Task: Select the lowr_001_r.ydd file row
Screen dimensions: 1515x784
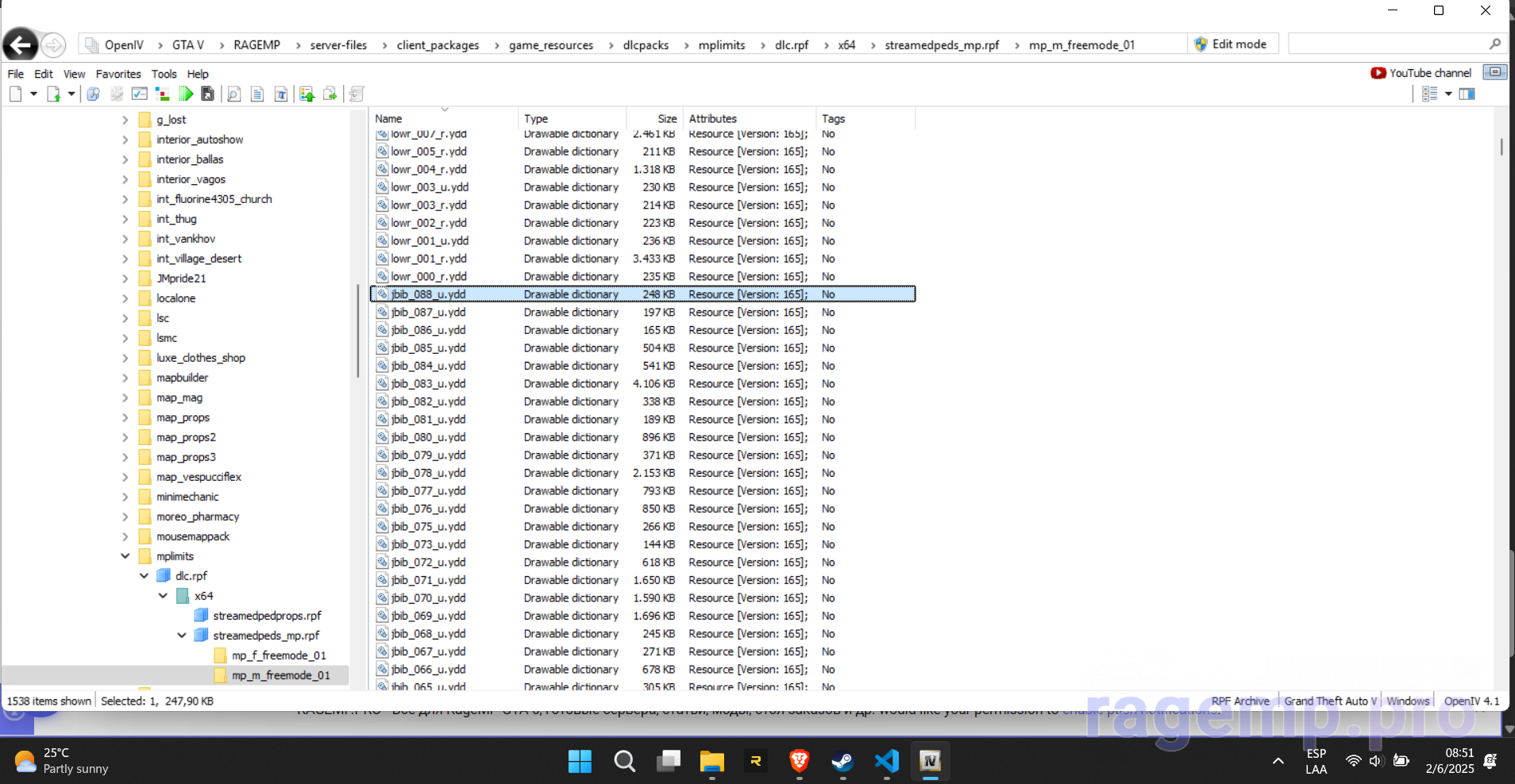Action: [x=643, y=259]
